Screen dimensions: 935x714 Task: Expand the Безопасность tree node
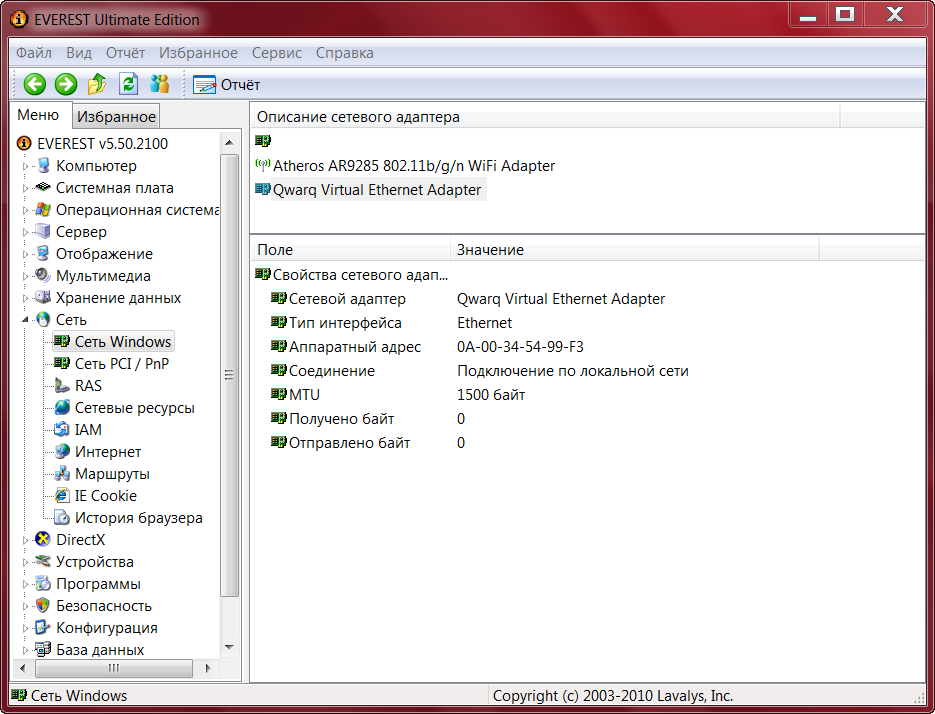tap(26, 606)
